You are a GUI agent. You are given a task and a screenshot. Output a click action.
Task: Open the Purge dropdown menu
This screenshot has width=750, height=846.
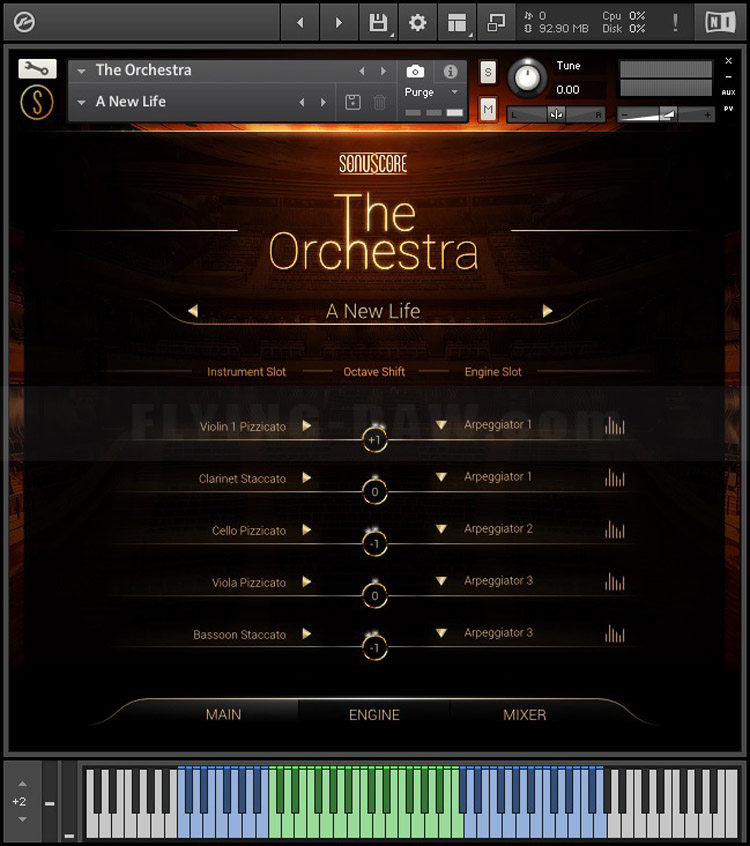coord(432,92)
